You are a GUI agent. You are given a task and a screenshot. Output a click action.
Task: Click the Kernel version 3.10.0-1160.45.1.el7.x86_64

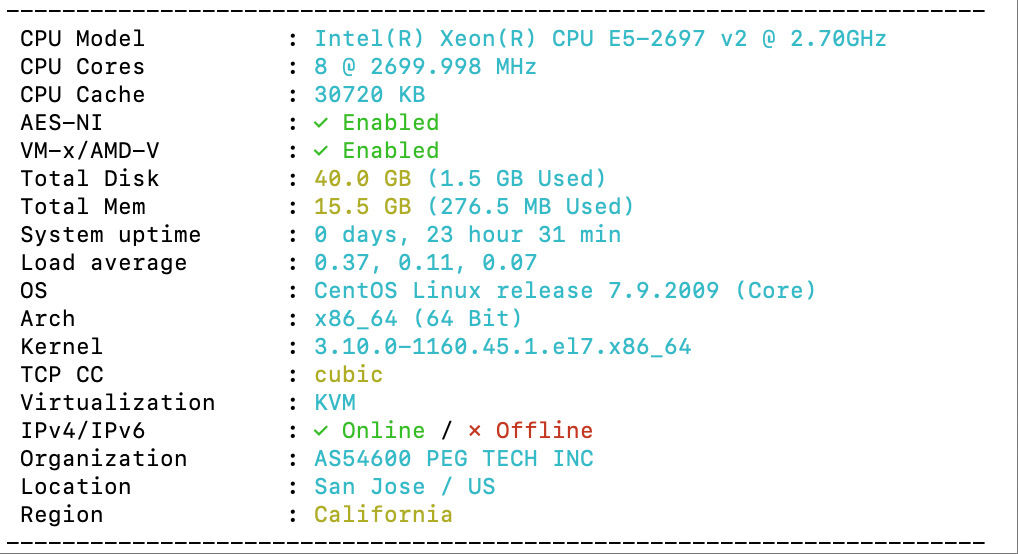[x=503, y=347]
